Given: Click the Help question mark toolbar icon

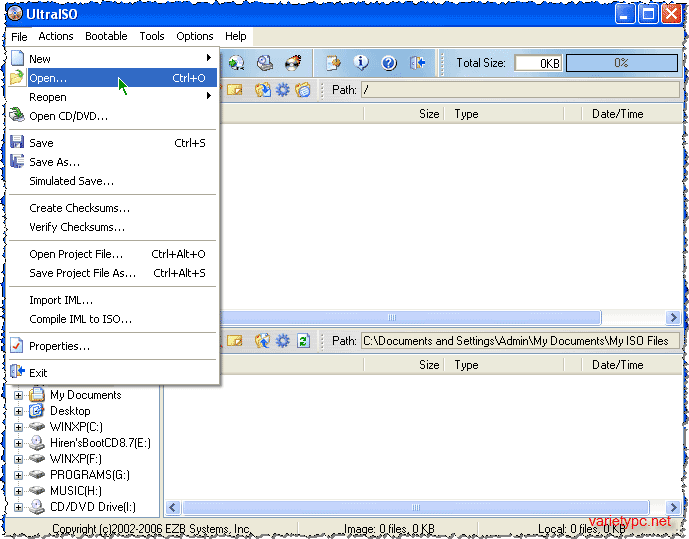Looking at the screenshot, I should coord(389,63).
